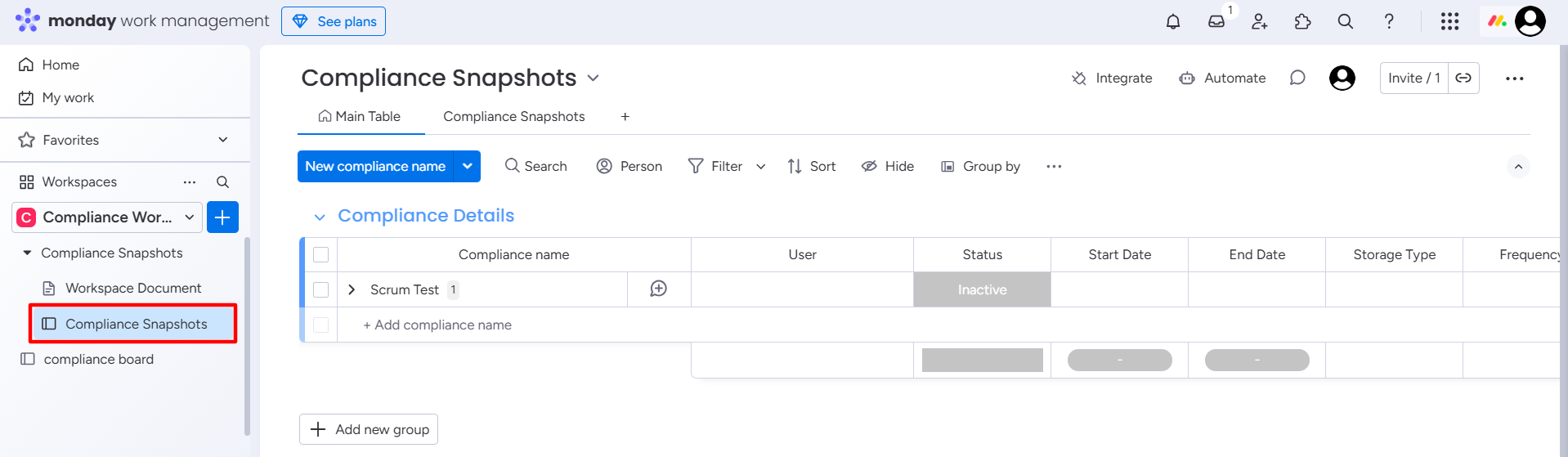Image resolution: width=1568 pixels, height=457 pixels.
Task: Click the sidebar vertical scrollbar
Action: [247, 336]
